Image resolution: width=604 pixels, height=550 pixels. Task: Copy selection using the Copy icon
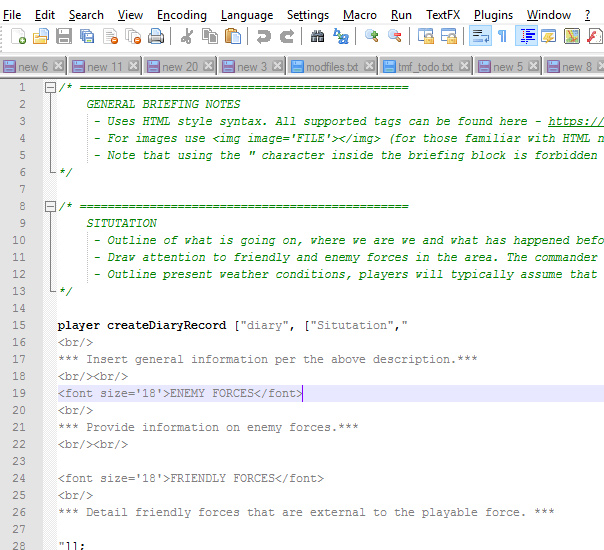[210, 36]
